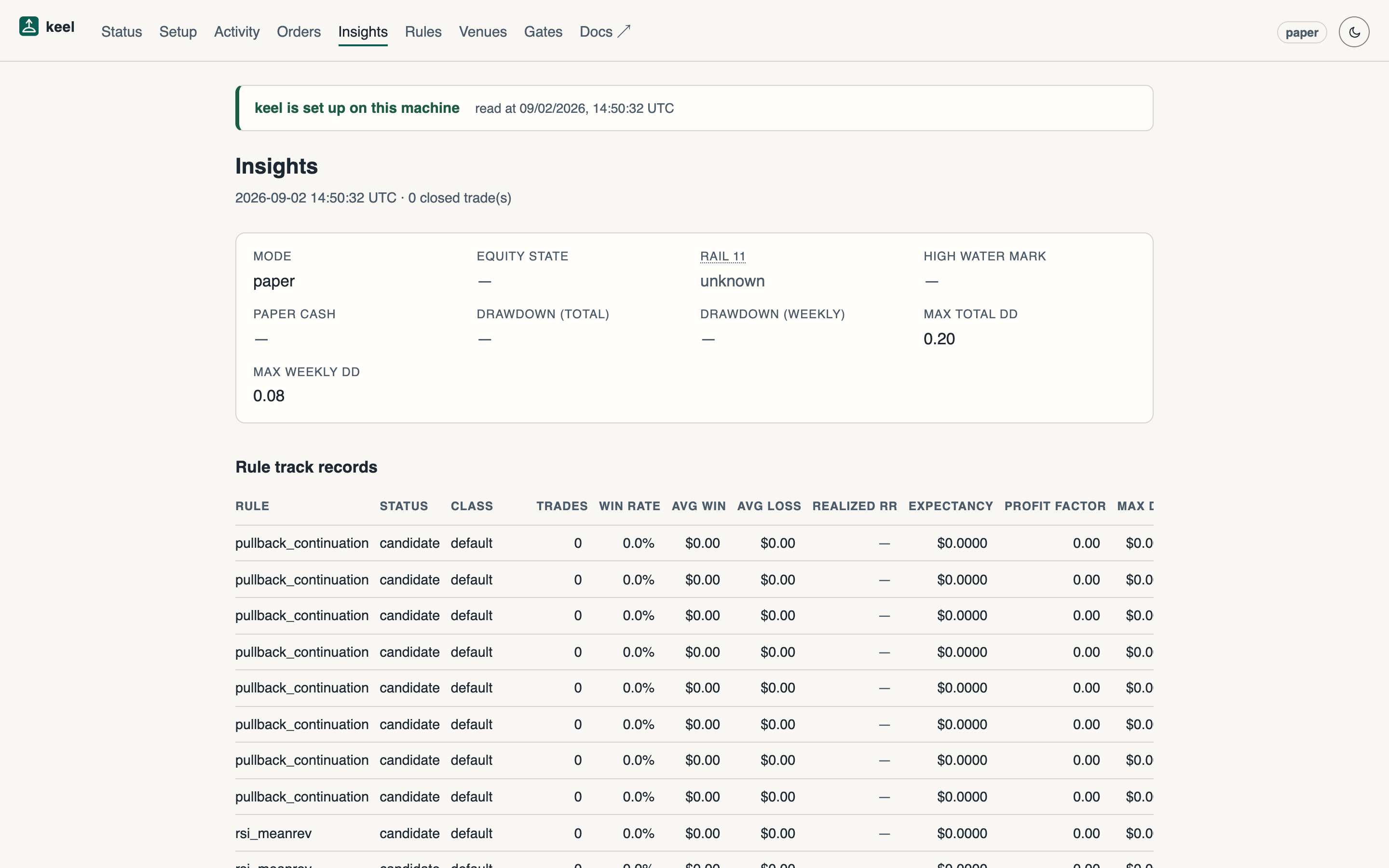This screenshot has width=1389, height=868.
Task: Navigate to the Venues tab
Action: click(x=483, y=31)
